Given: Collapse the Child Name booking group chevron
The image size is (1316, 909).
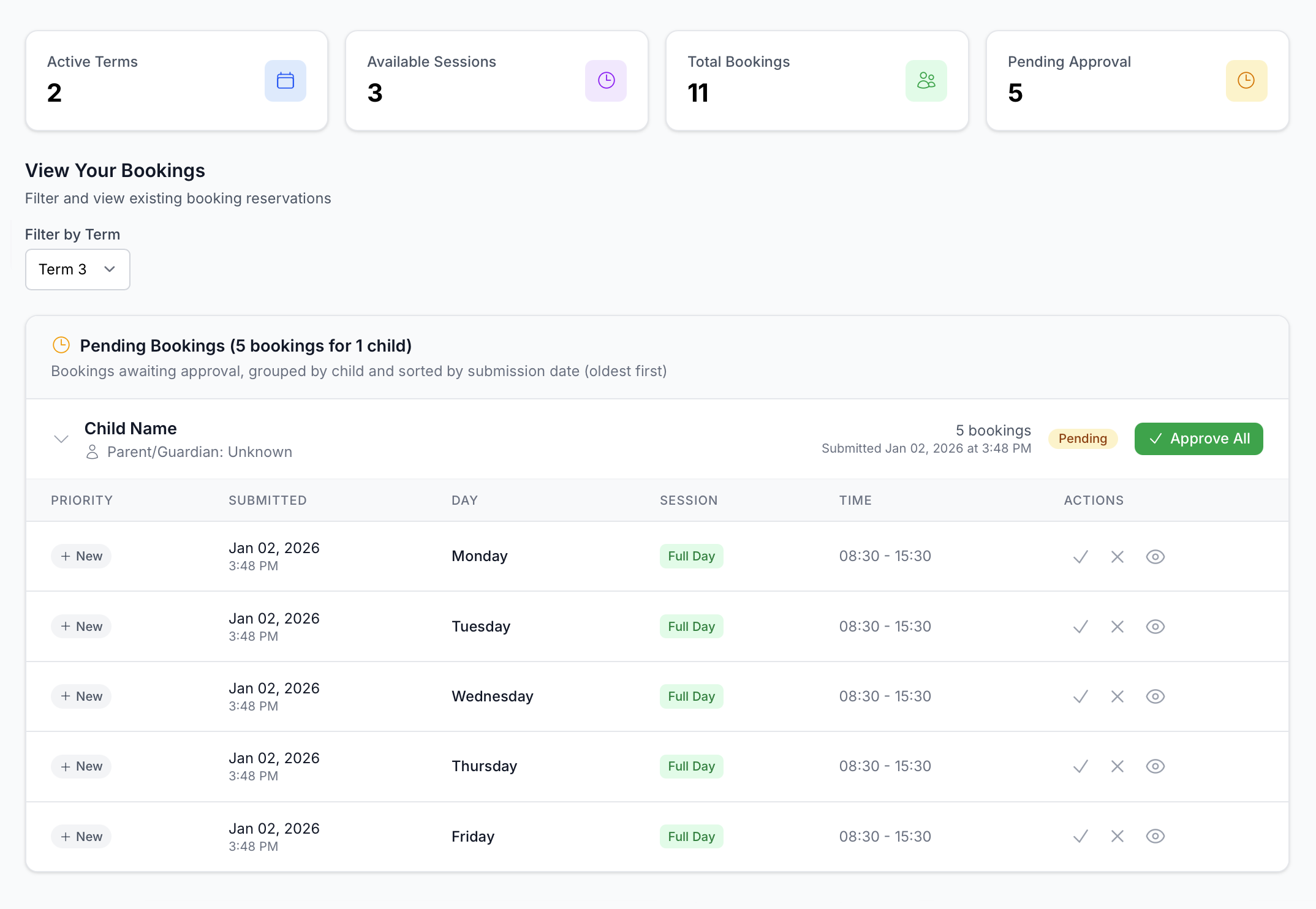Looking at the screenshot, I should [61, 439].
